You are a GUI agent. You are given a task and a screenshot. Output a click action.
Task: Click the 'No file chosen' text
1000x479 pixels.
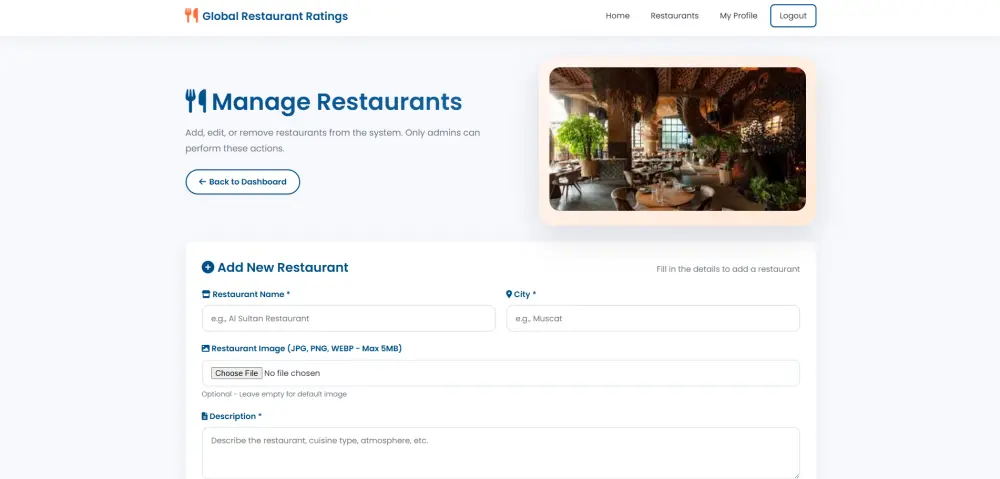[x=292, y=373]
